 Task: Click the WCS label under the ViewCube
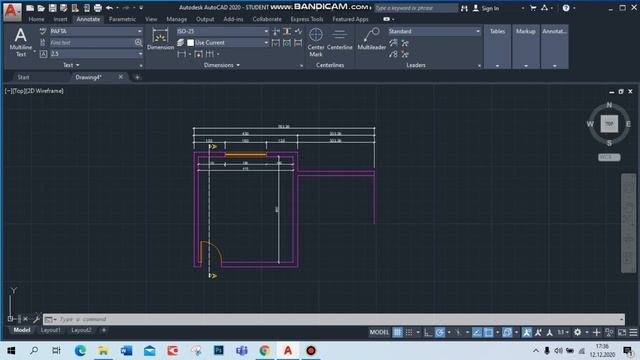609,157
